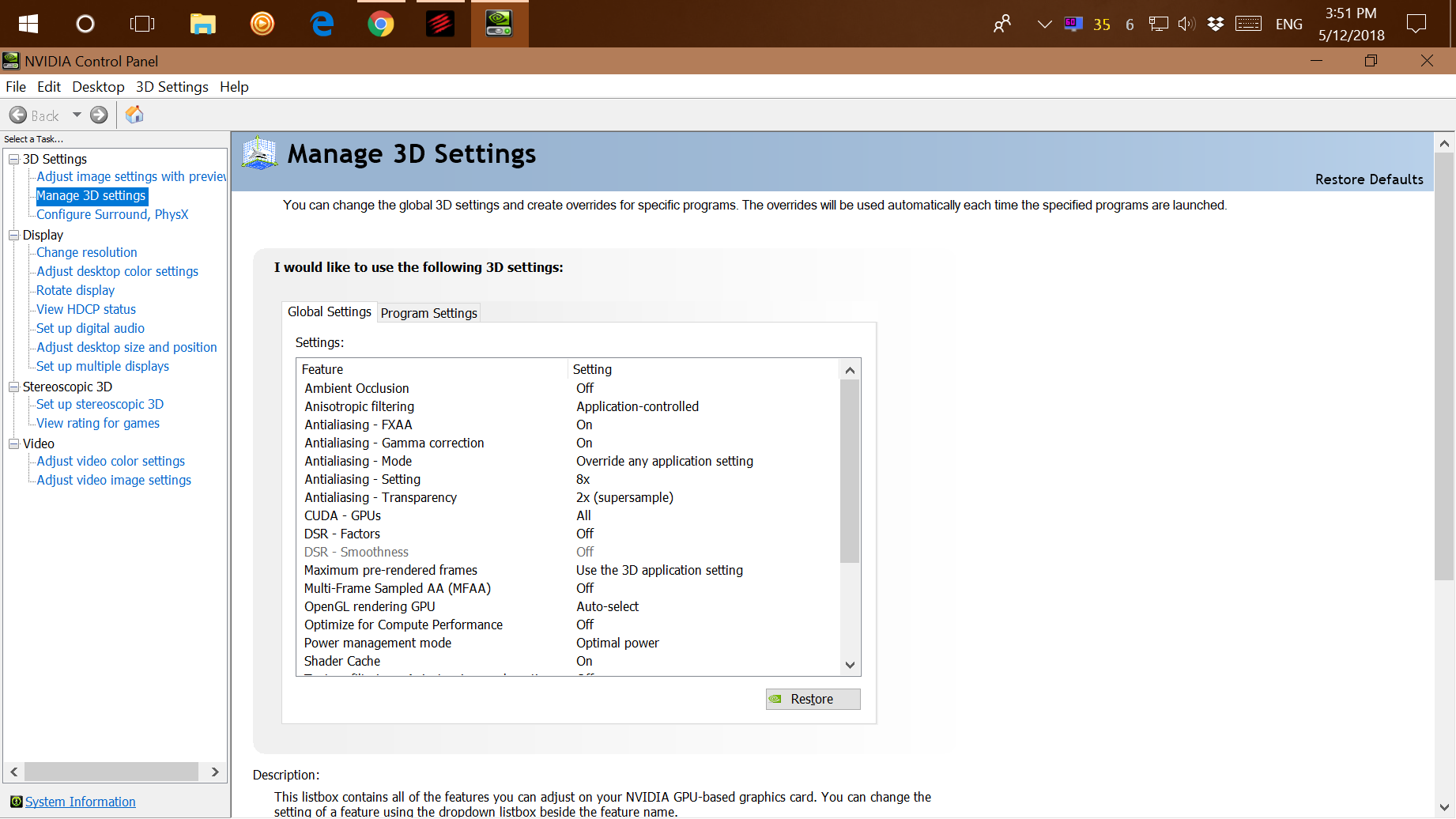
Task: Open the People icon in system tray
Action: [1002, 24]
